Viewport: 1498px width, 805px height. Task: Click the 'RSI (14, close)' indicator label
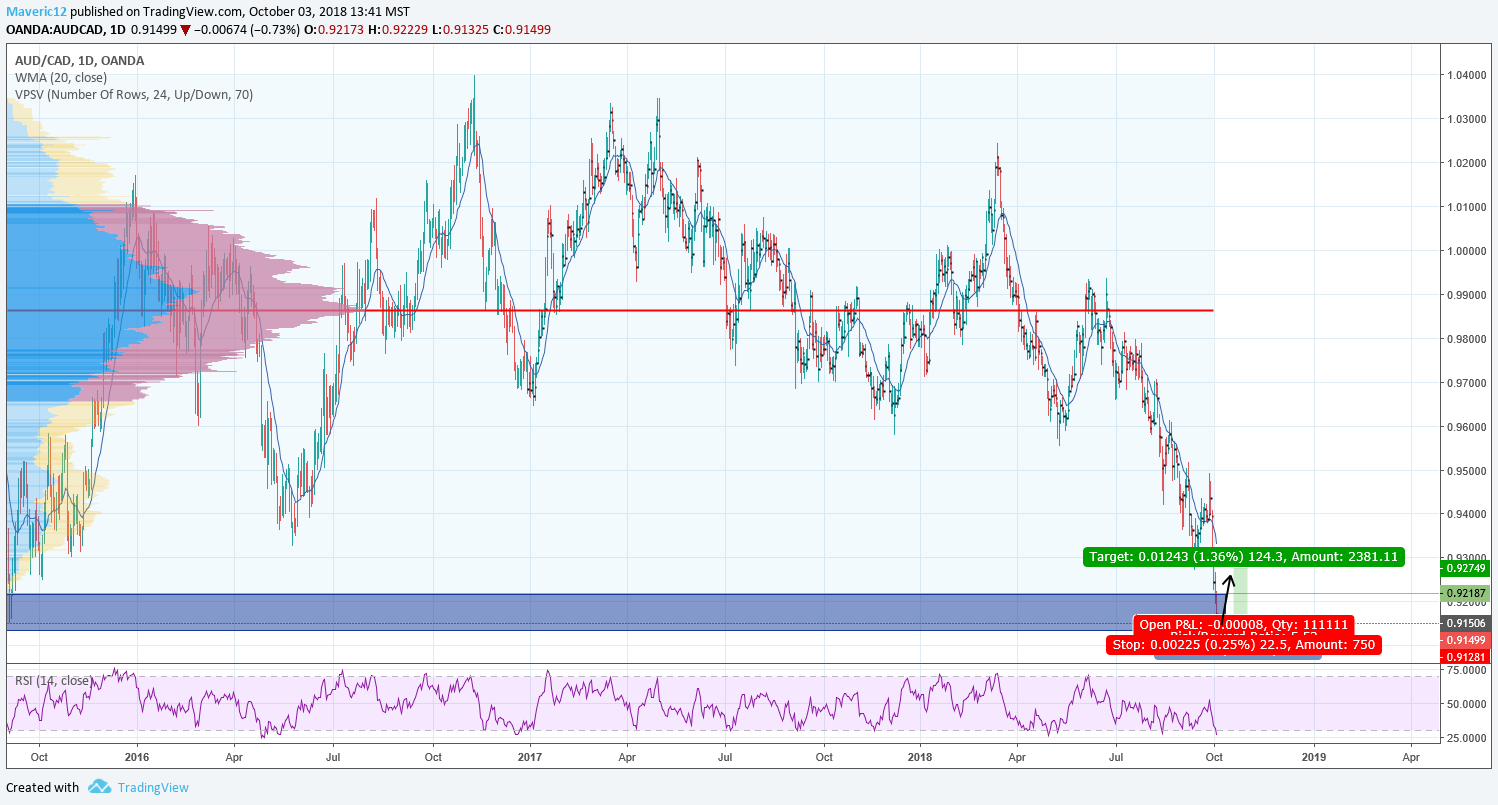click(x=54, y=681)
